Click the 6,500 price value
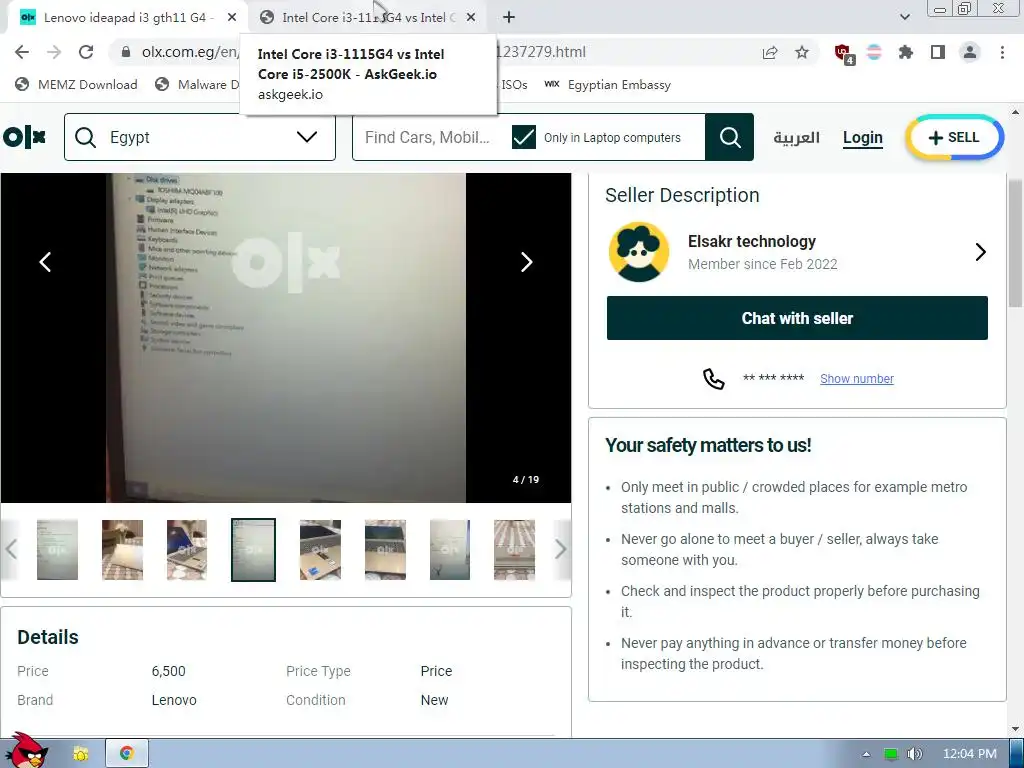Image resolution: width=1024 pixels, height=768 pixels. pos(168,671)
